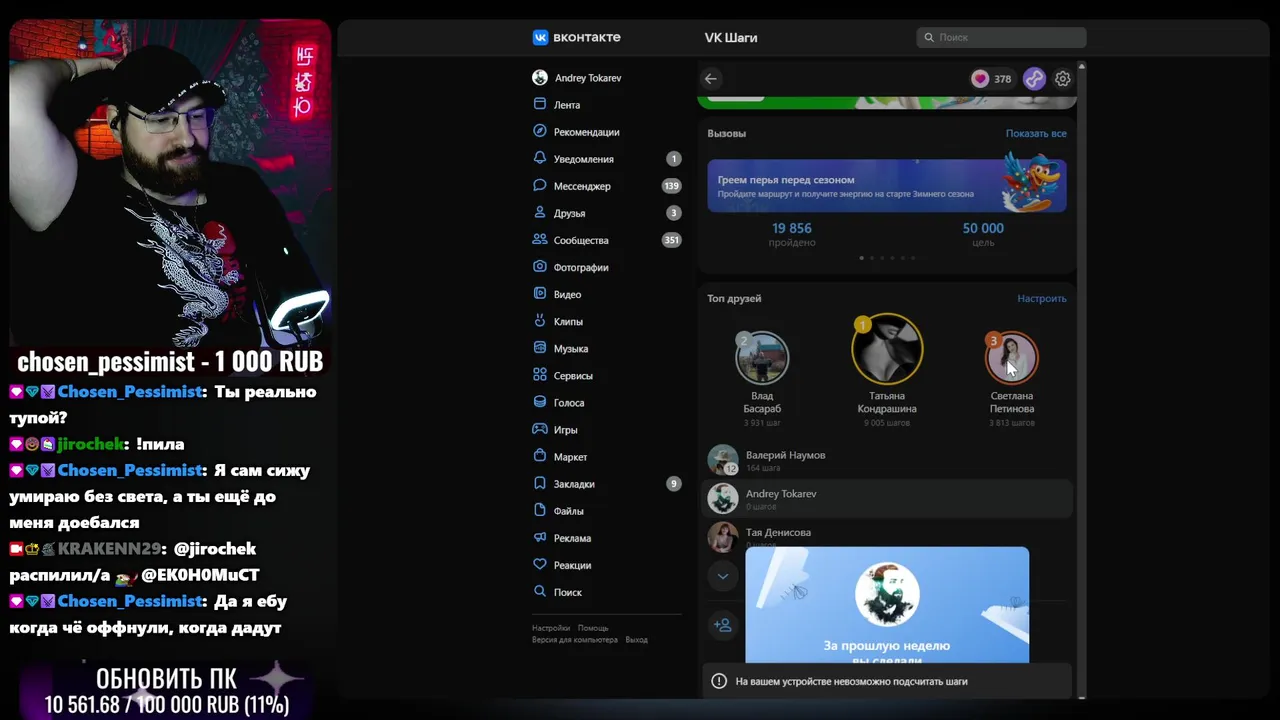Click the Маркет bag icon
Screen dimensions: 1280x720
click(540, 456)
